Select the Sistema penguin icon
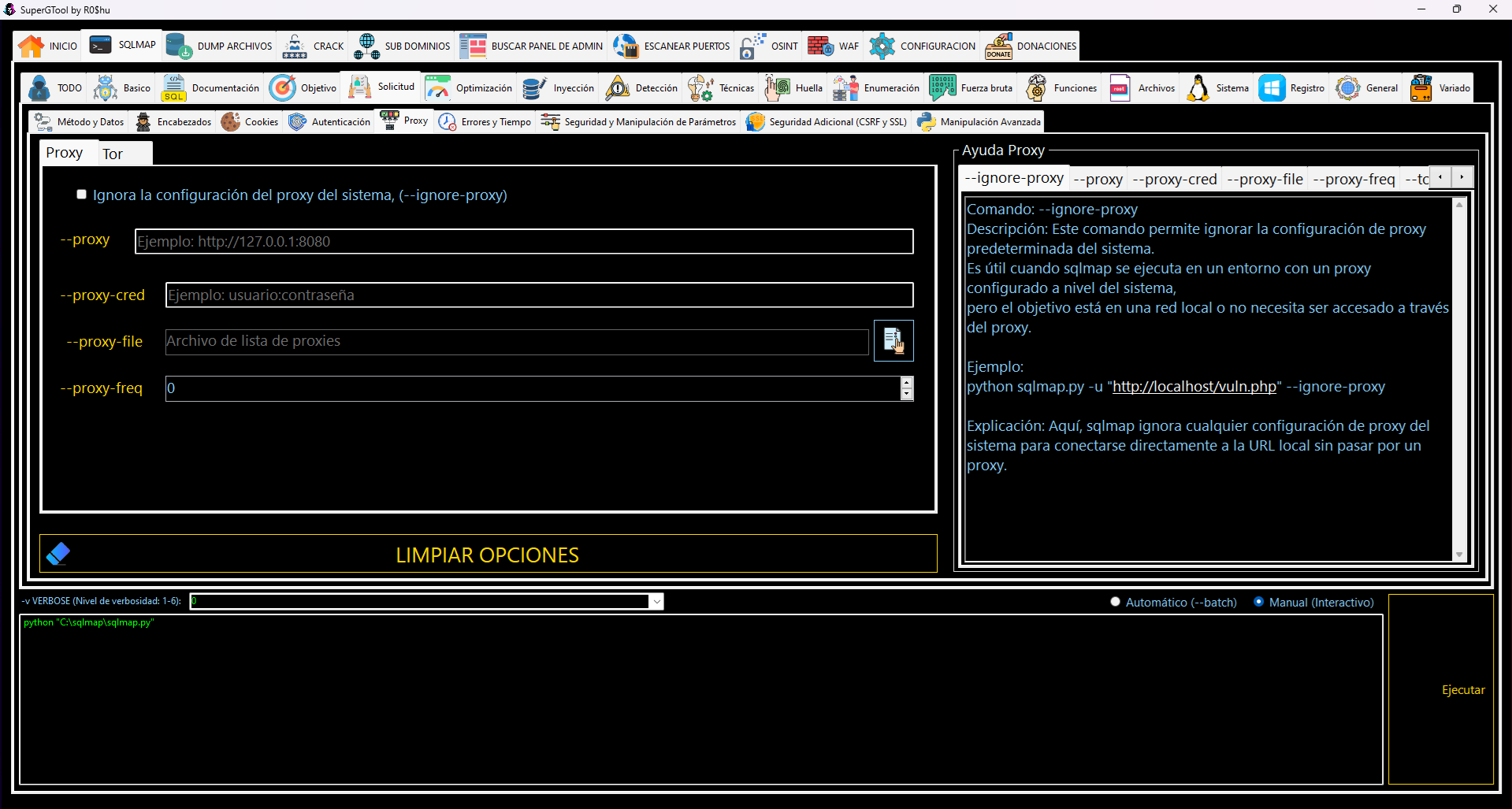Image resolution: width=1512 pixels, height=809 pixels. click(1198, 88)
